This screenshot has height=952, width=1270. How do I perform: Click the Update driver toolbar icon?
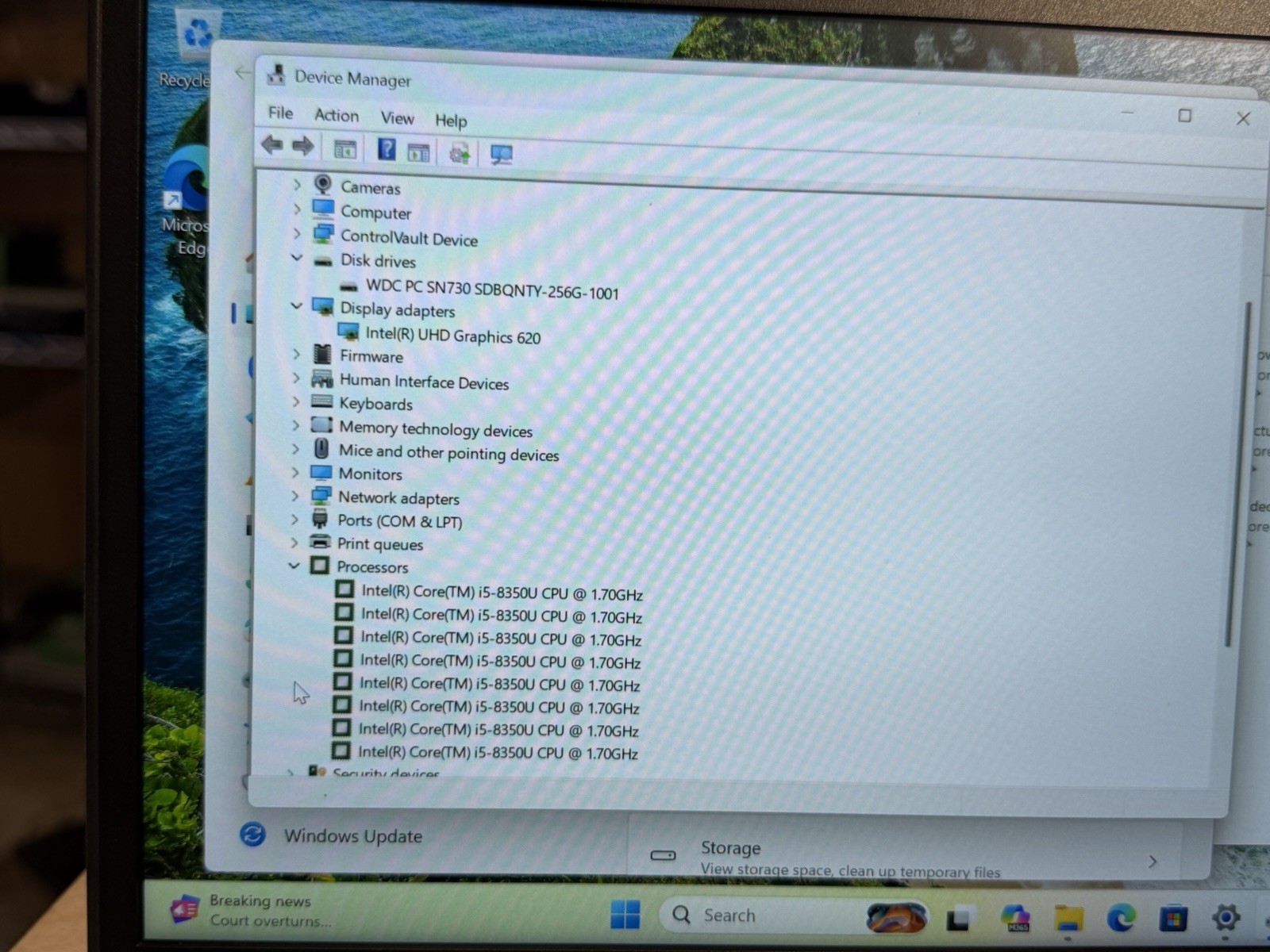pyautogui.click(x=460, y=152)
